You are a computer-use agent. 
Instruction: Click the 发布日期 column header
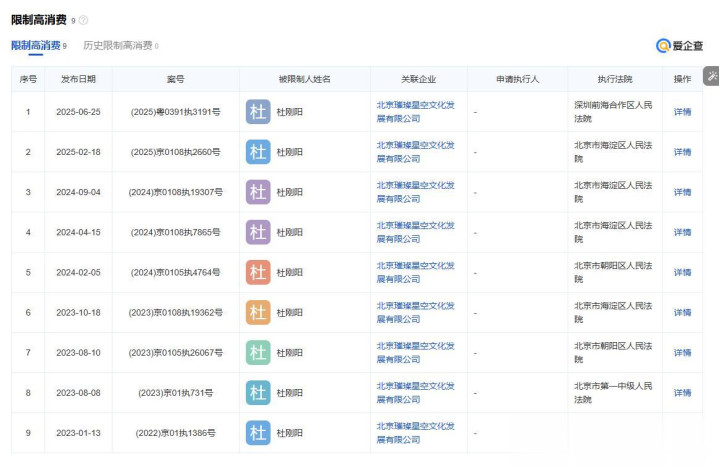coord(78,79)
